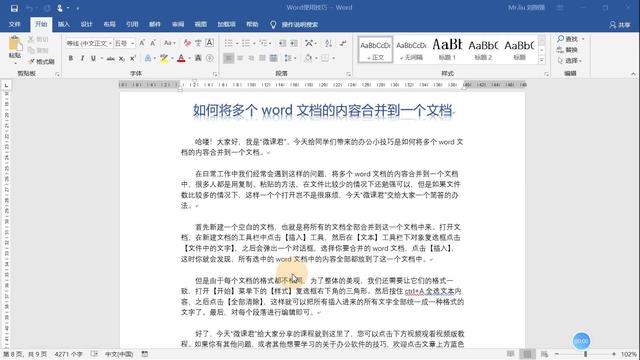Switch to the Insert tab
The width and height of the screenshot is (640, 360).
tap(64, 24)
